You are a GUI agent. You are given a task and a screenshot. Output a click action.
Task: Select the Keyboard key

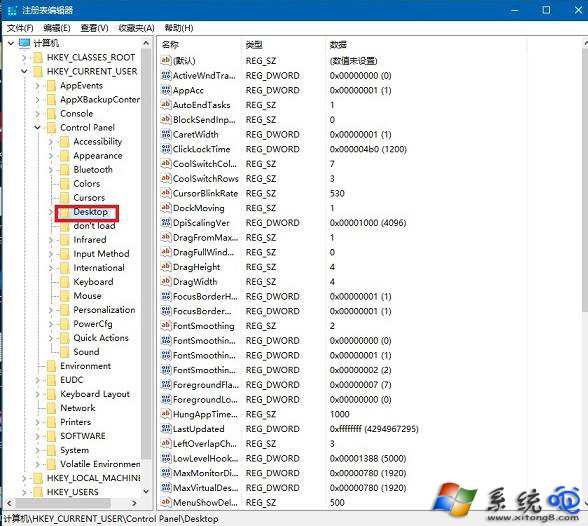pyautogui.click(x=93, y=282)
